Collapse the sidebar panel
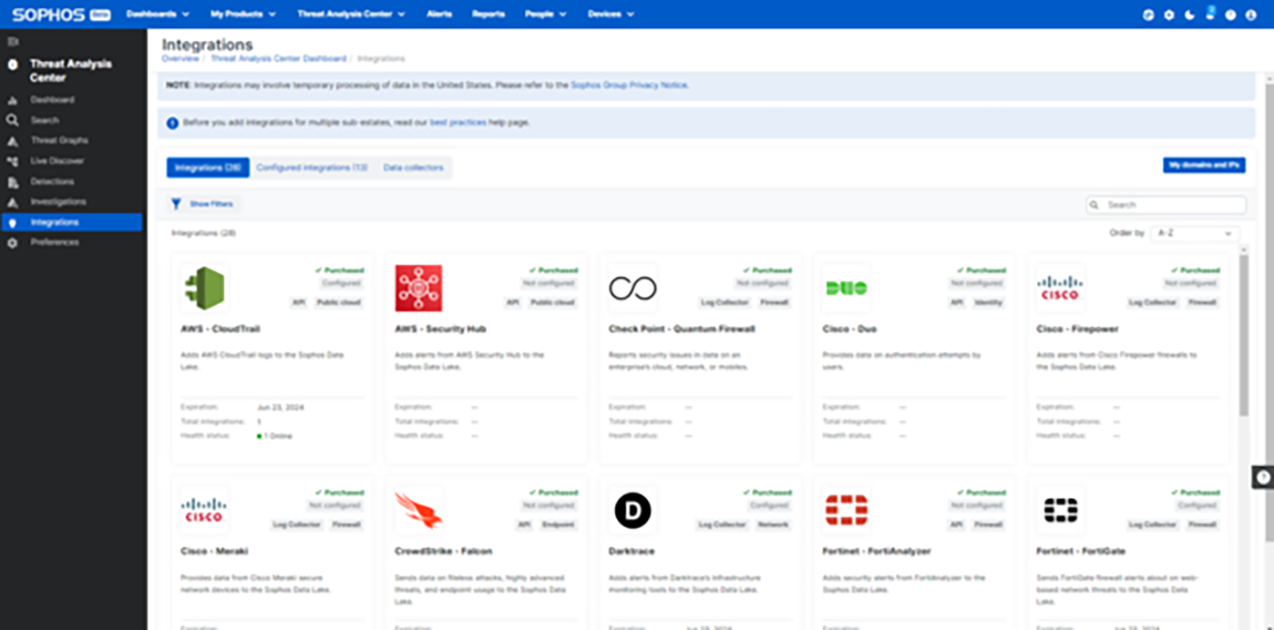The width and height of the screenshot is (1274, 630). click(13, 40)
